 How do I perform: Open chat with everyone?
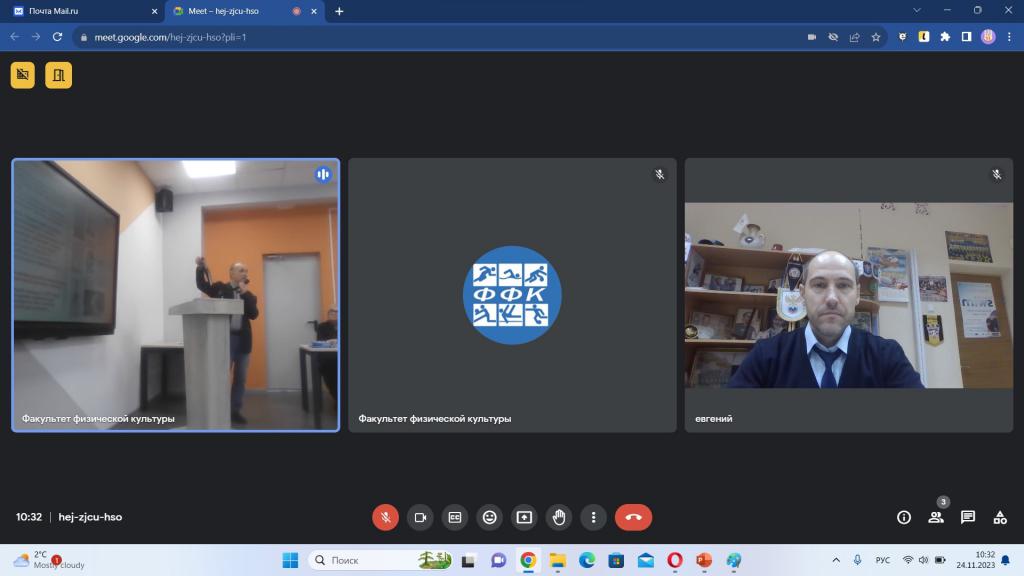coord(968,517)
